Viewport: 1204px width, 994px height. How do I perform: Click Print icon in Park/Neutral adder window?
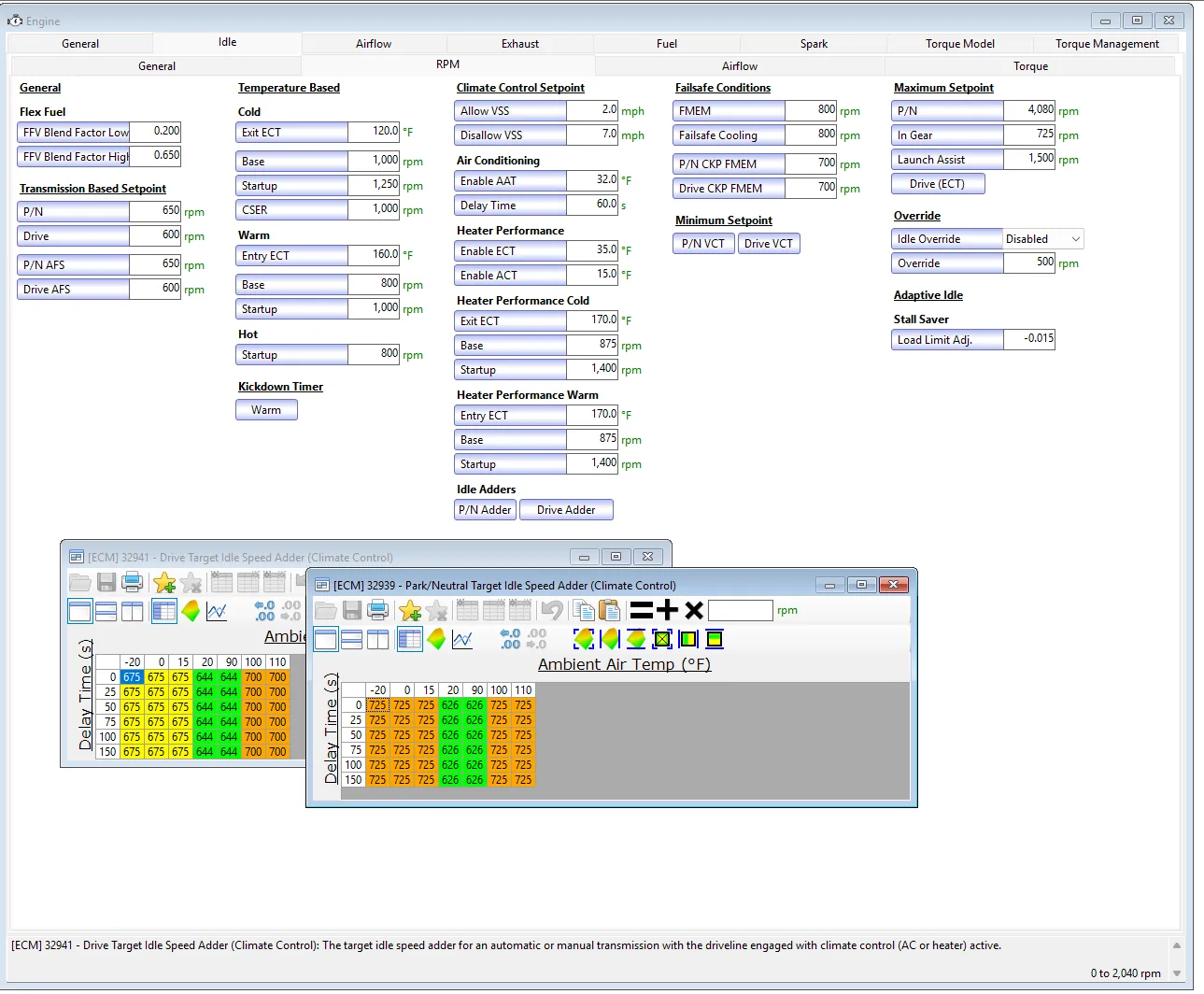[x=378, y=611]
